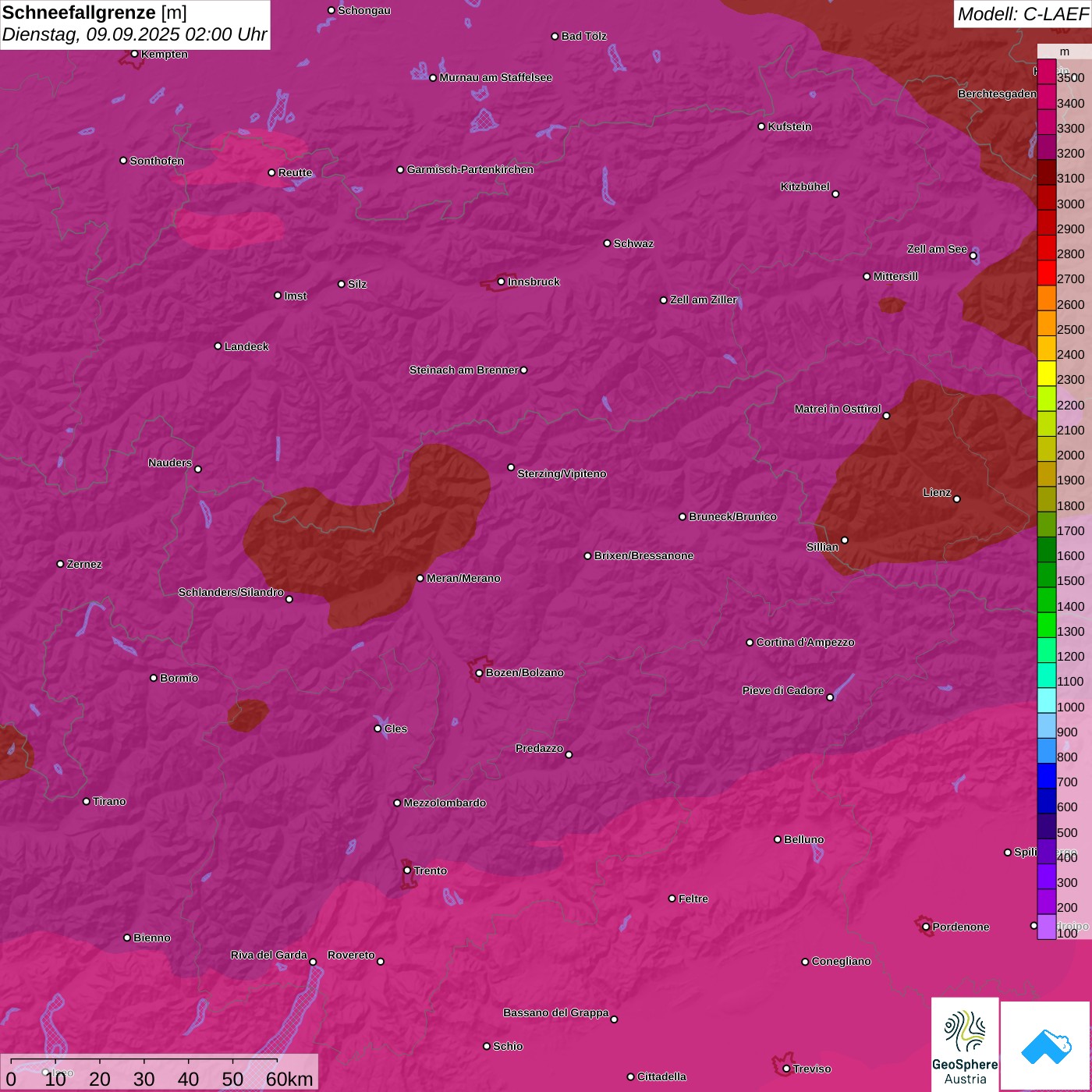Click the blue logo at bottom right
Viewport: 1092px width, 1092px height.
tap(1046, 1045)
